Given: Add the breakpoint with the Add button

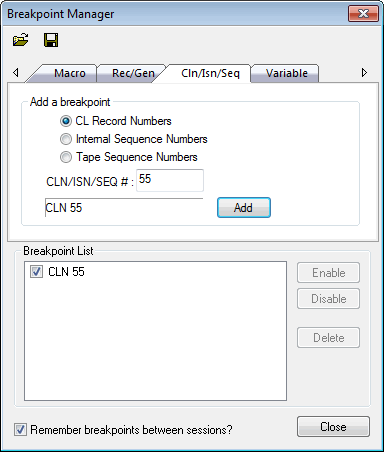Looking at the screenshot, I should tap(244, 208).
